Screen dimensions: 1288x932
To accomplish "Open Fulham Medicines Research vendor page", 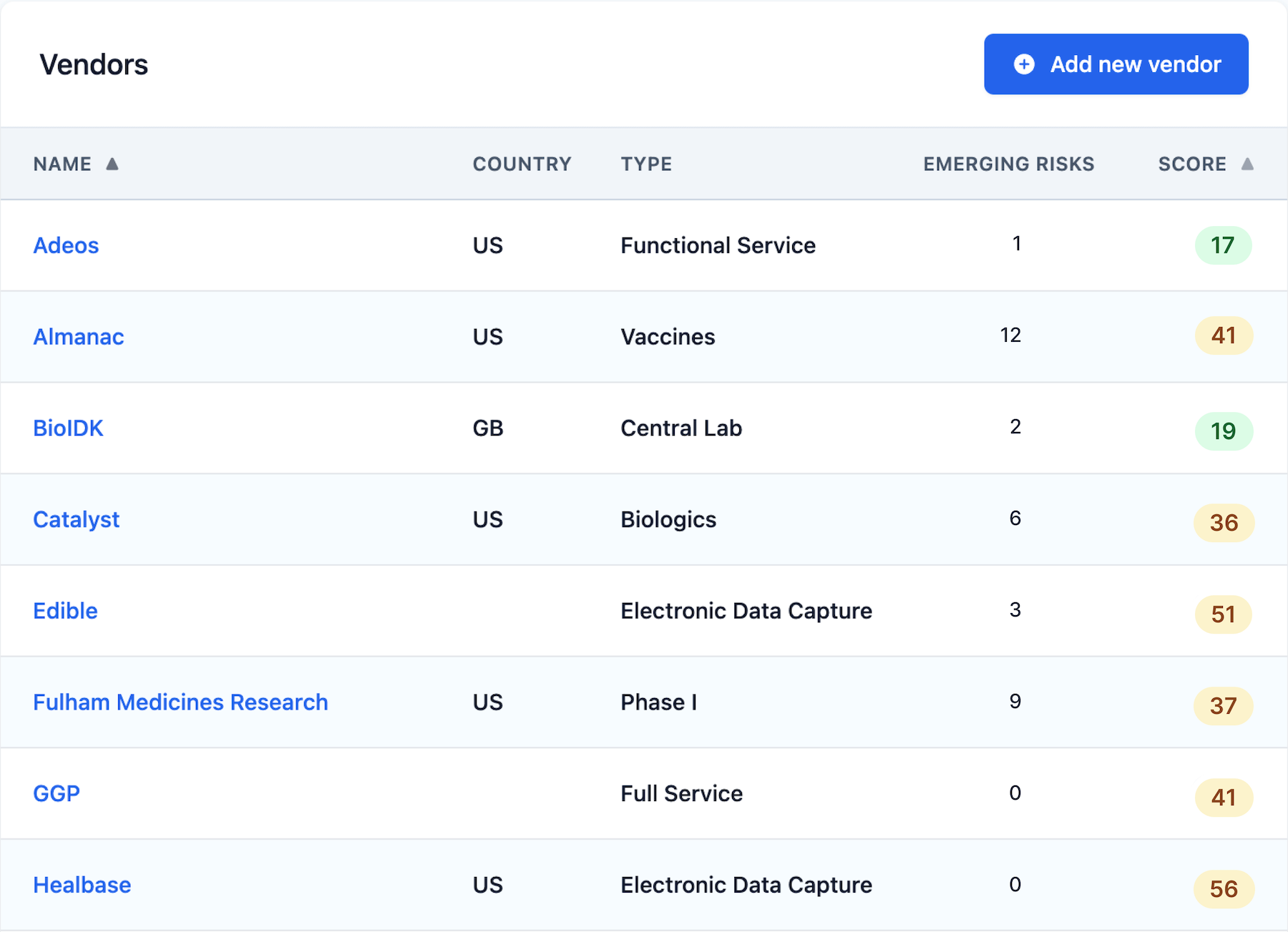I will [x=180, y=702].
